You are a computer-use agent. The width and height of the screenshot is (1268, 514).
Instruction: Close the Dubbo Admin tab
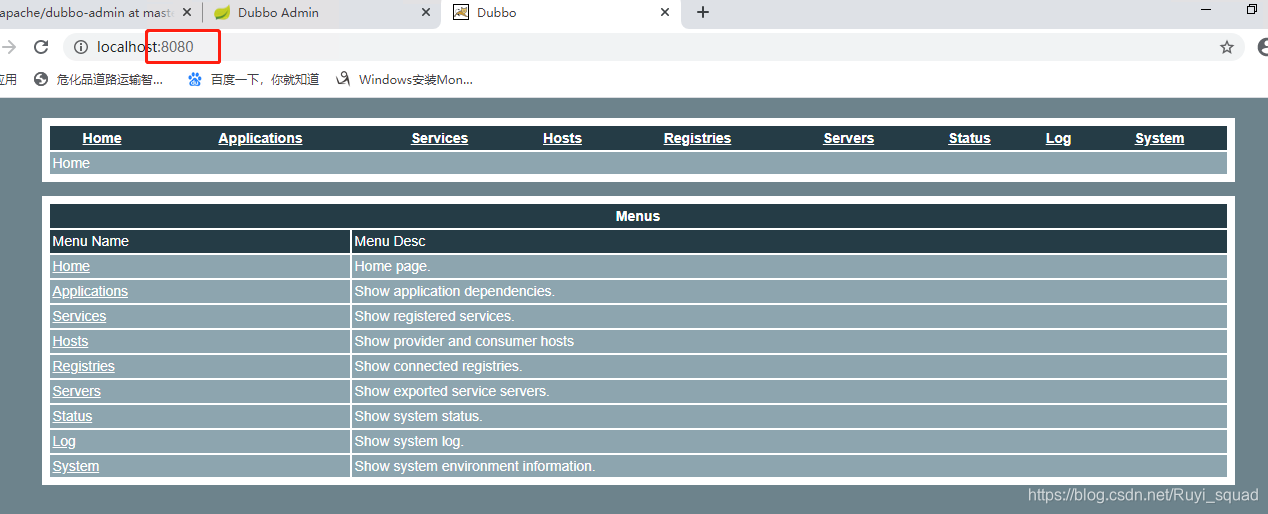coord(426,12)
